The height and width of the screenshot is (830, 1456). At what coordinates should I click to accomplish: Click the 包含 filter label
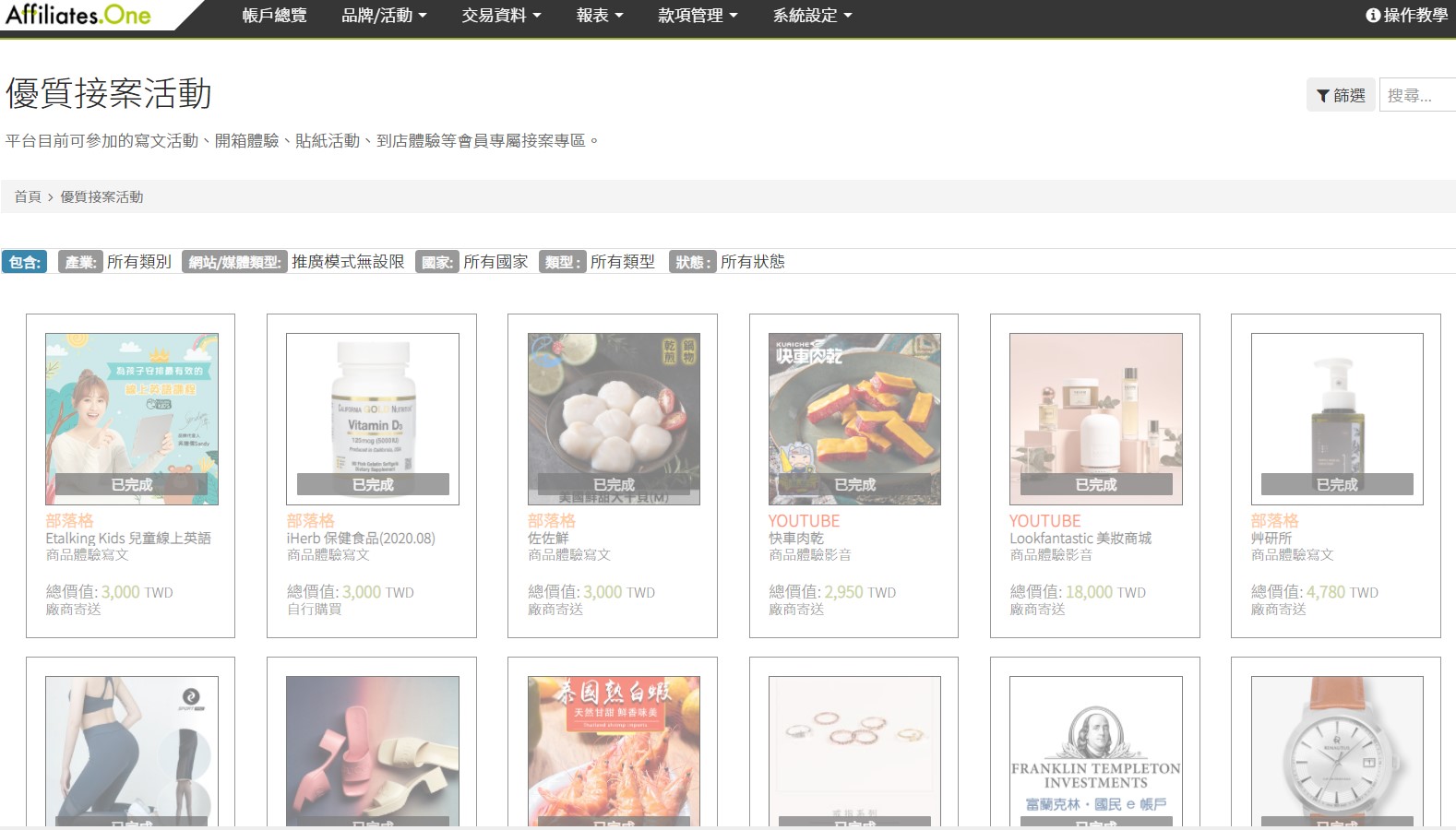tap(25, 262)
